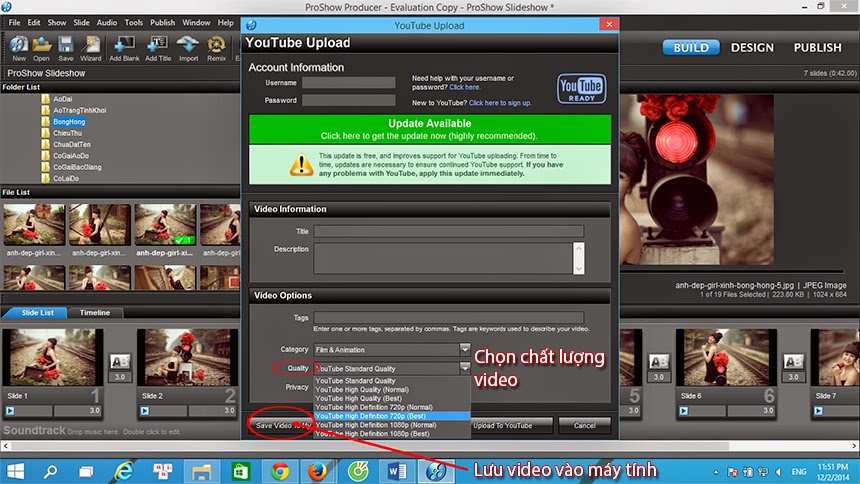Click Description scrollbar down arrow
The height and width of the screenshot is (484, 860).
(579, 269)
